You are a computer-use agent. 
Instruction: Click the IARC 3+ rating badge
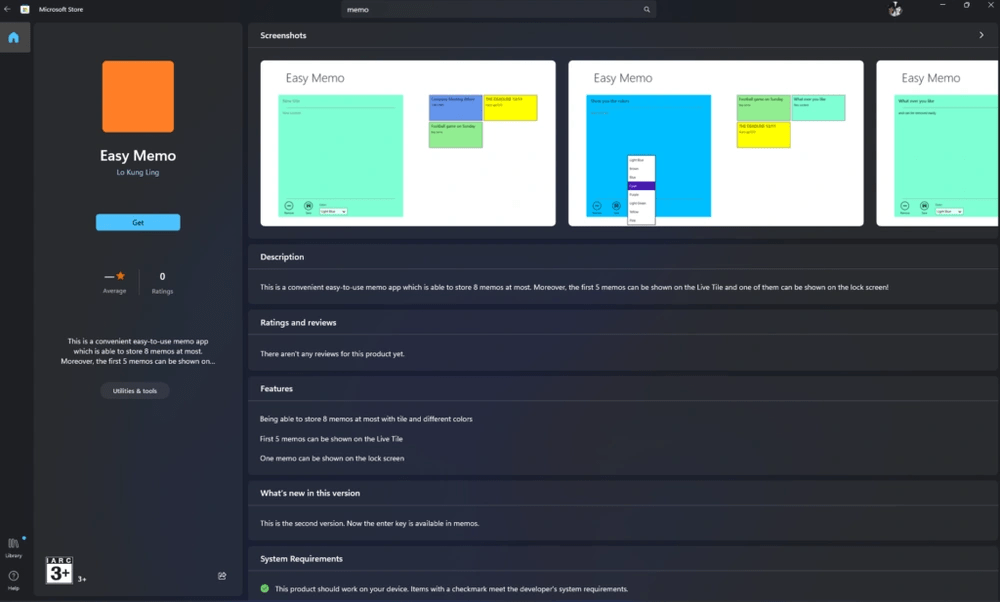pyautogui.click(x=59, y=570)
